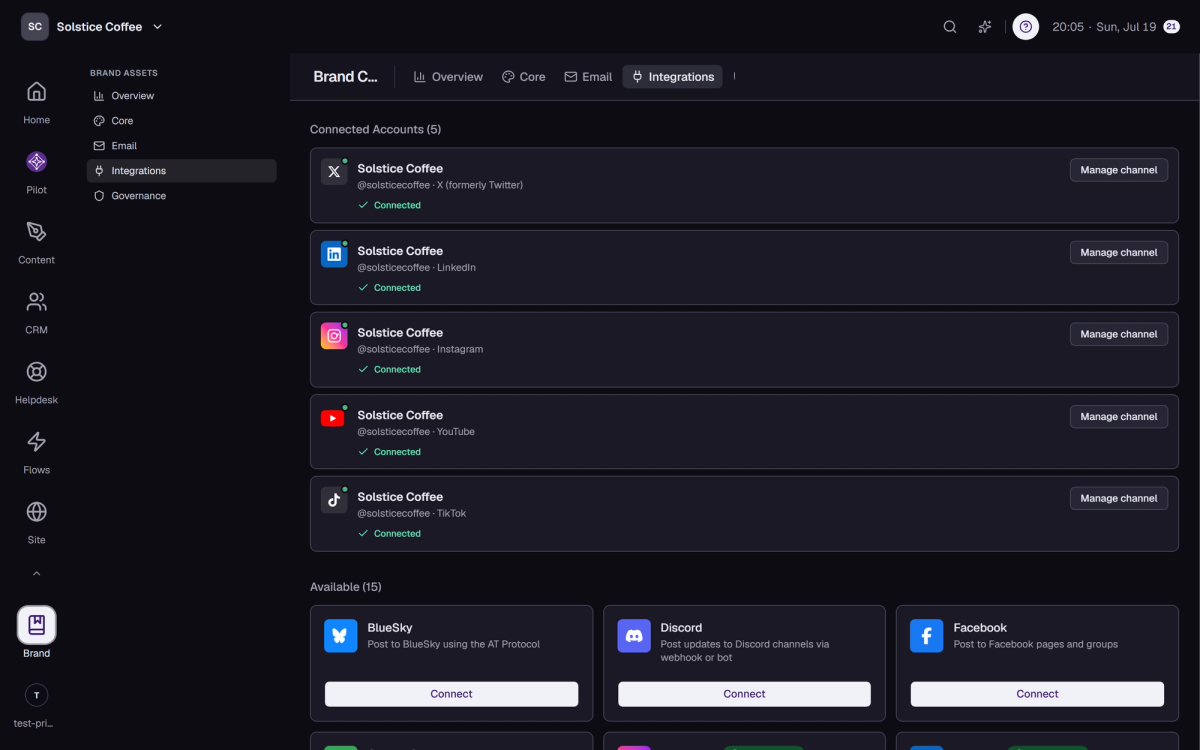Collapse sidebar with the chevron above Brand
This screenshot has height=750, width=1200.
[36, 574]
